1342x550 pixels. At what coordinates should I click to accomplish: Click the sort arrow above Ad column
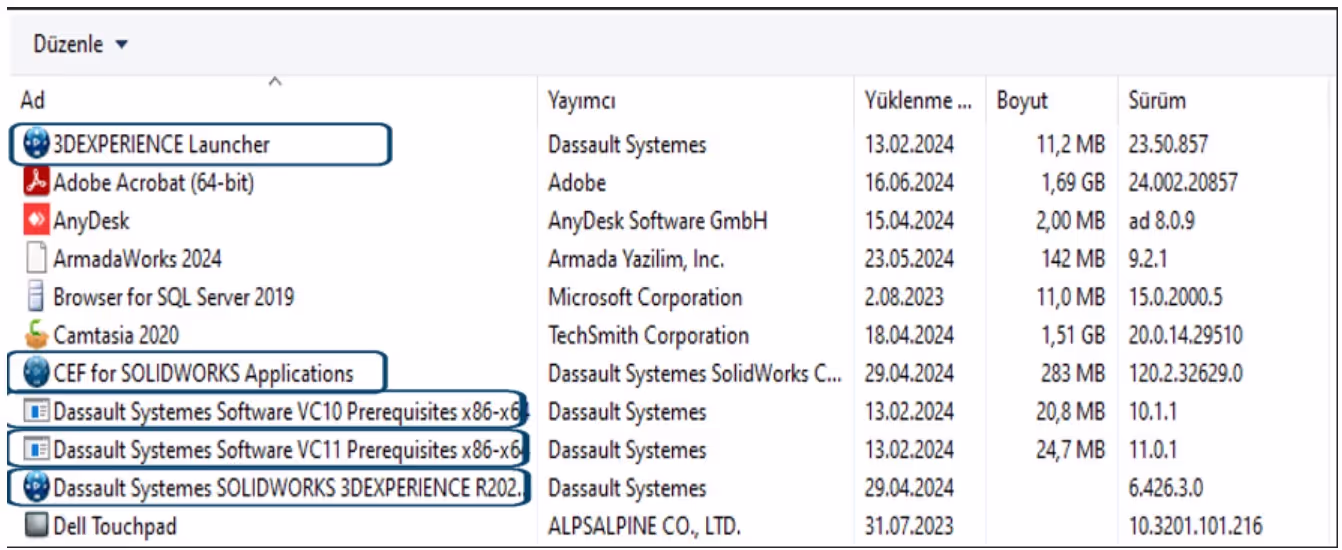276,81
